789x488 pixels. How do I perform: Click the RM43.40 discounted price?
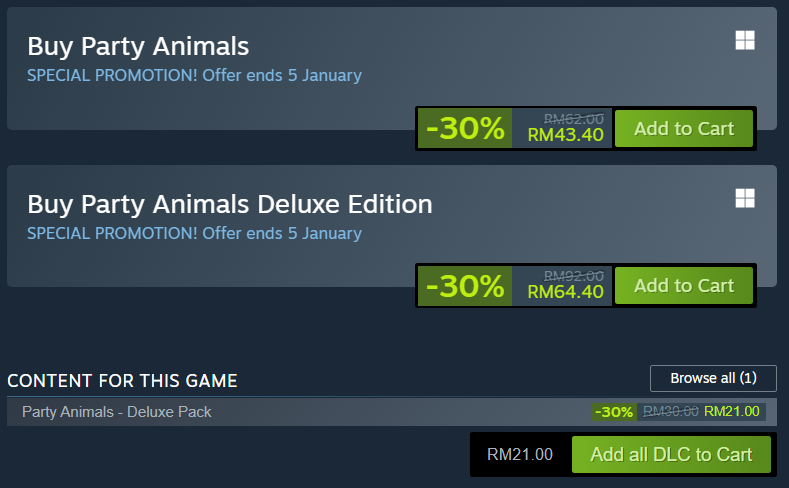(x=565, y=135)
